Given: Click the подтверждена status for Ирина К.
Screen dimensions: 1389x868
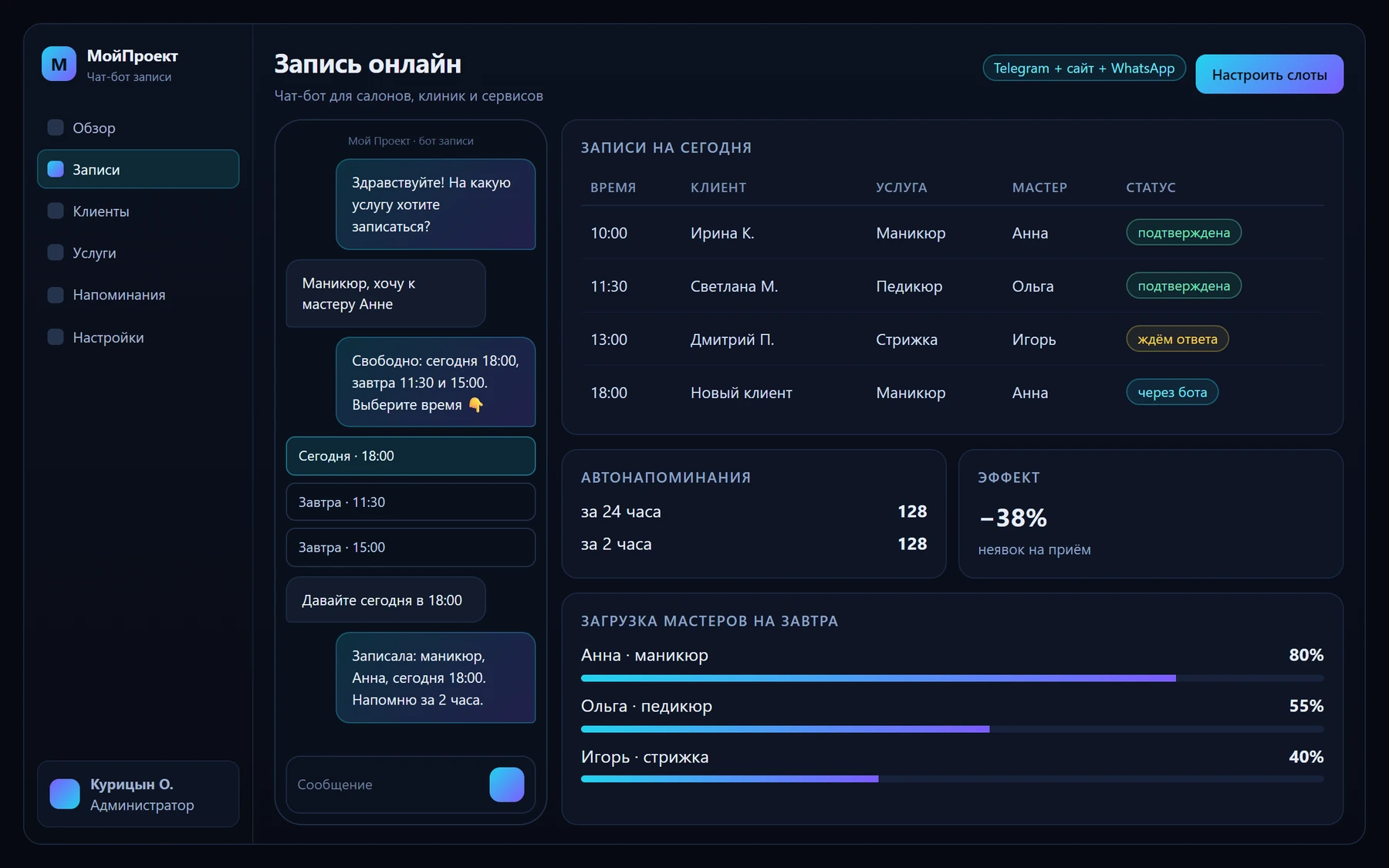Looking at the screenshot, I should point(1184,232).
